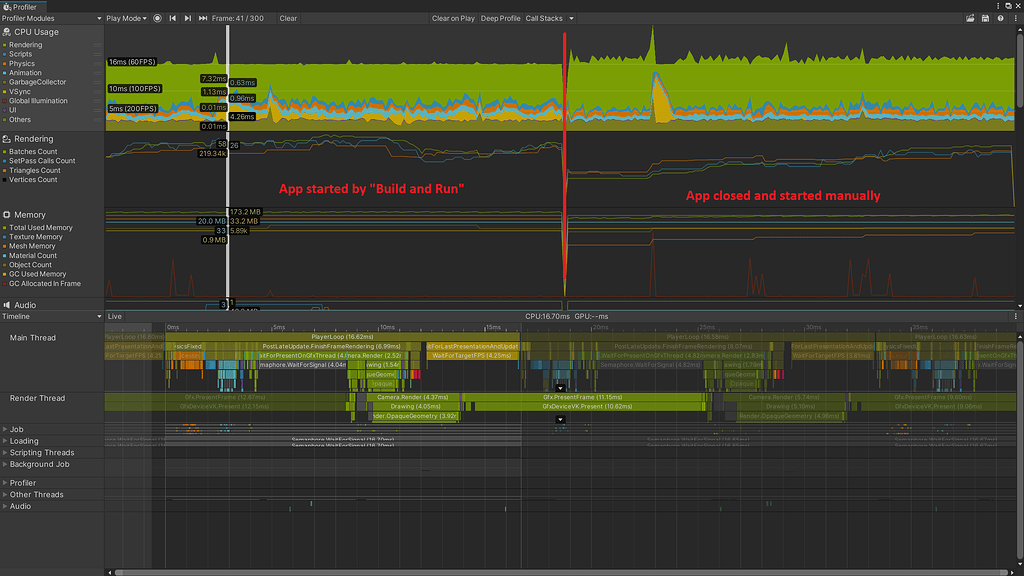Open the Call Stacks options menu
Viewport: 1024px width, 576px height.
point(570,18)
